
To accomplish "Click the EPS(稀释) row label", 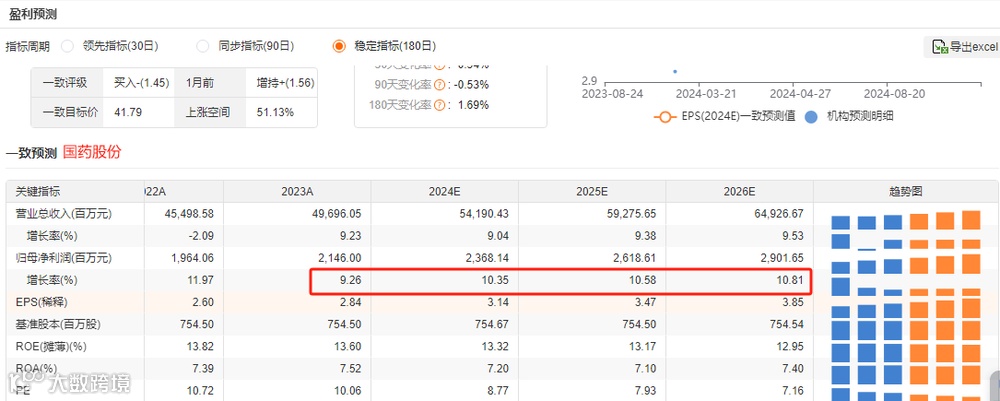I will (41, 302).
